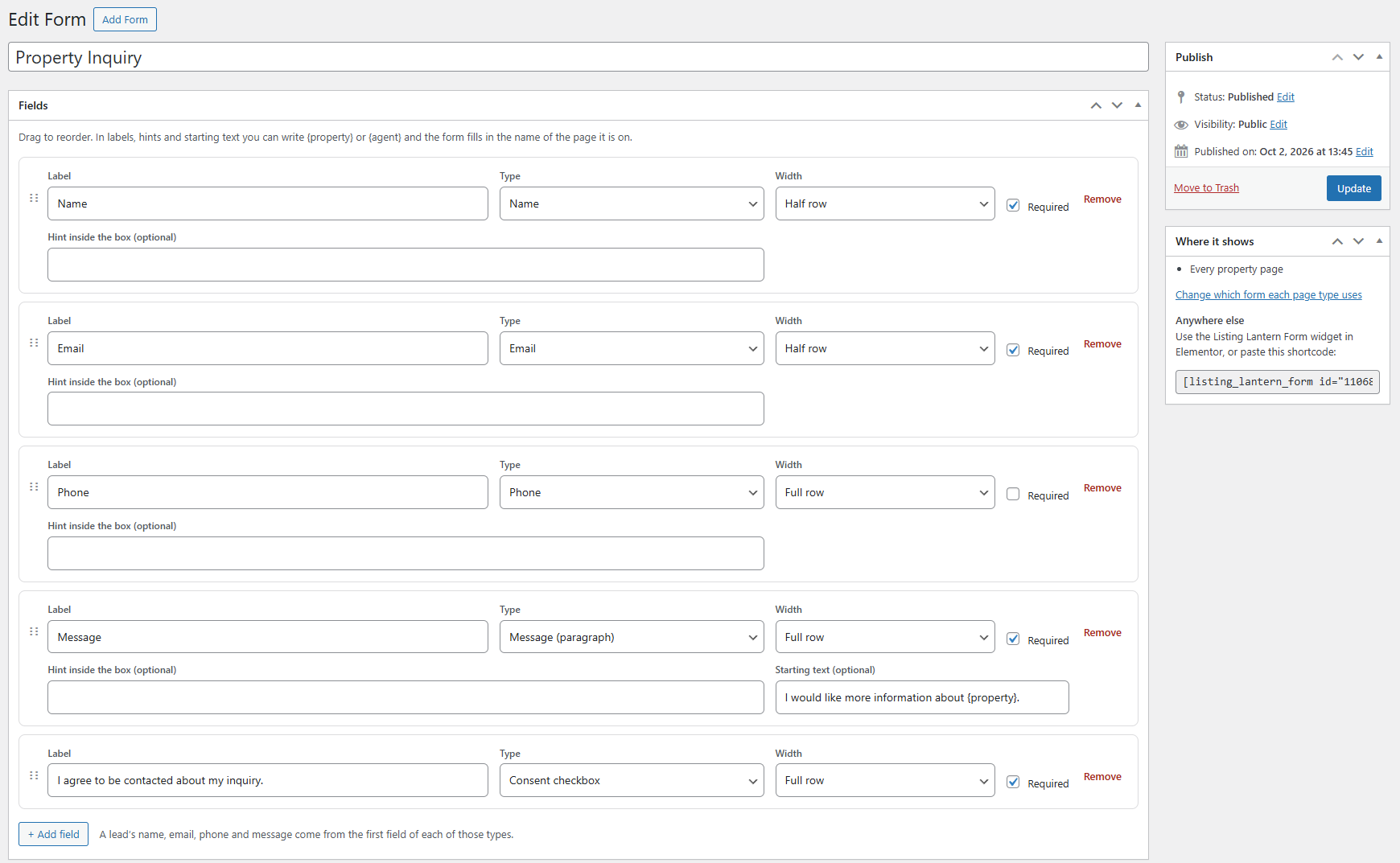Uncheck Required for the Name field
Screen dimensions: 1400x863
[1013, 206]
